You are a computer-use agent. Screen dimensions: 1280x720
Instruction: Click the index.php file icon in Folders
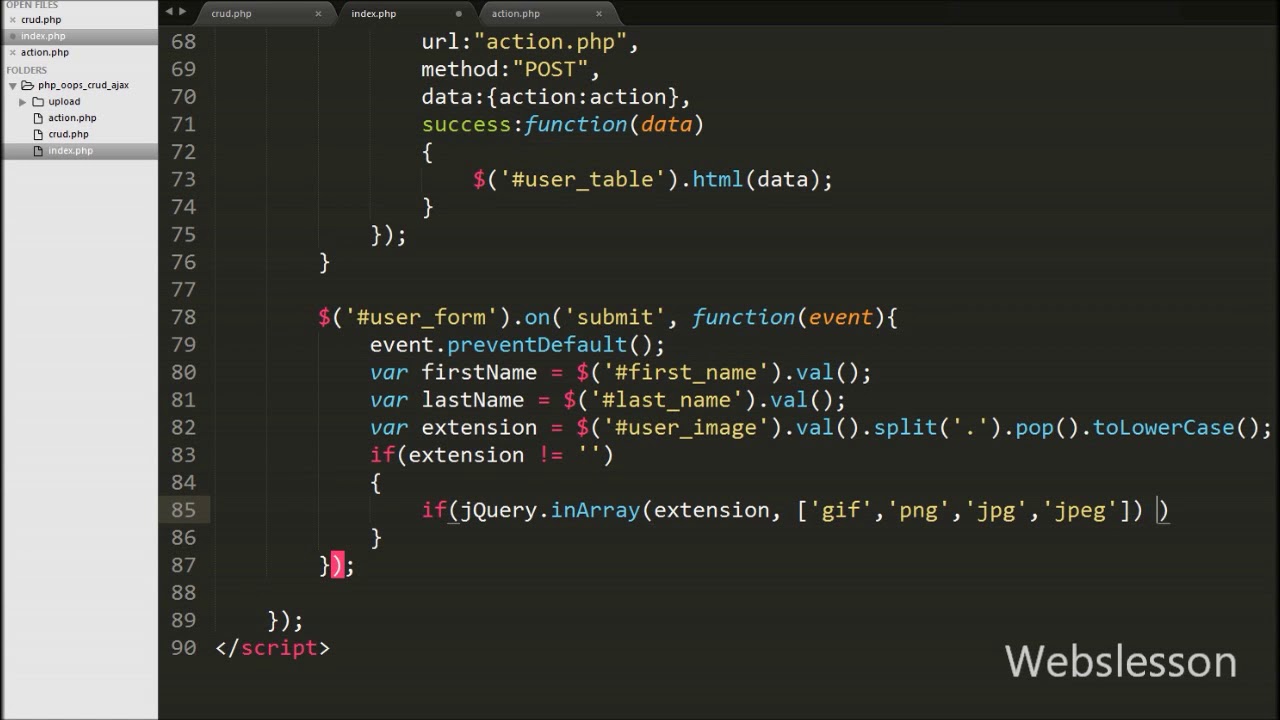click(39, 151)
